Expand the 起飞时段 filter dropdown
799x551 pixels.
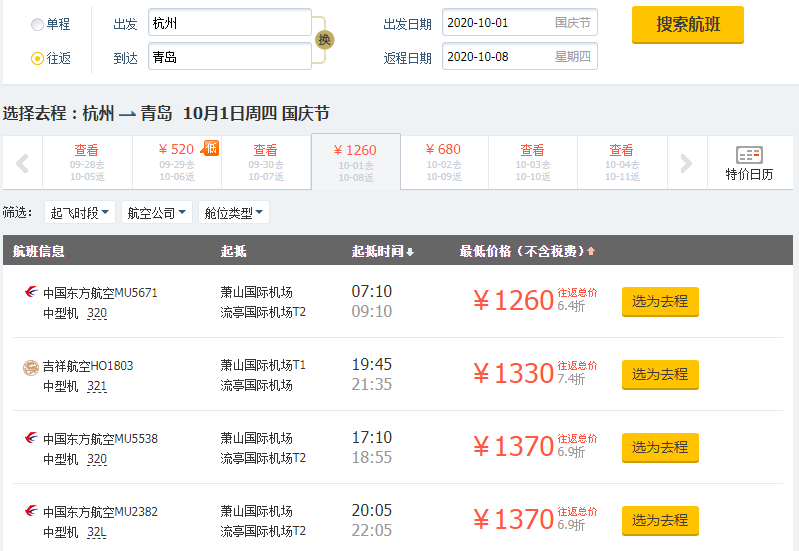pyautogui.click(x=82, y=213)
